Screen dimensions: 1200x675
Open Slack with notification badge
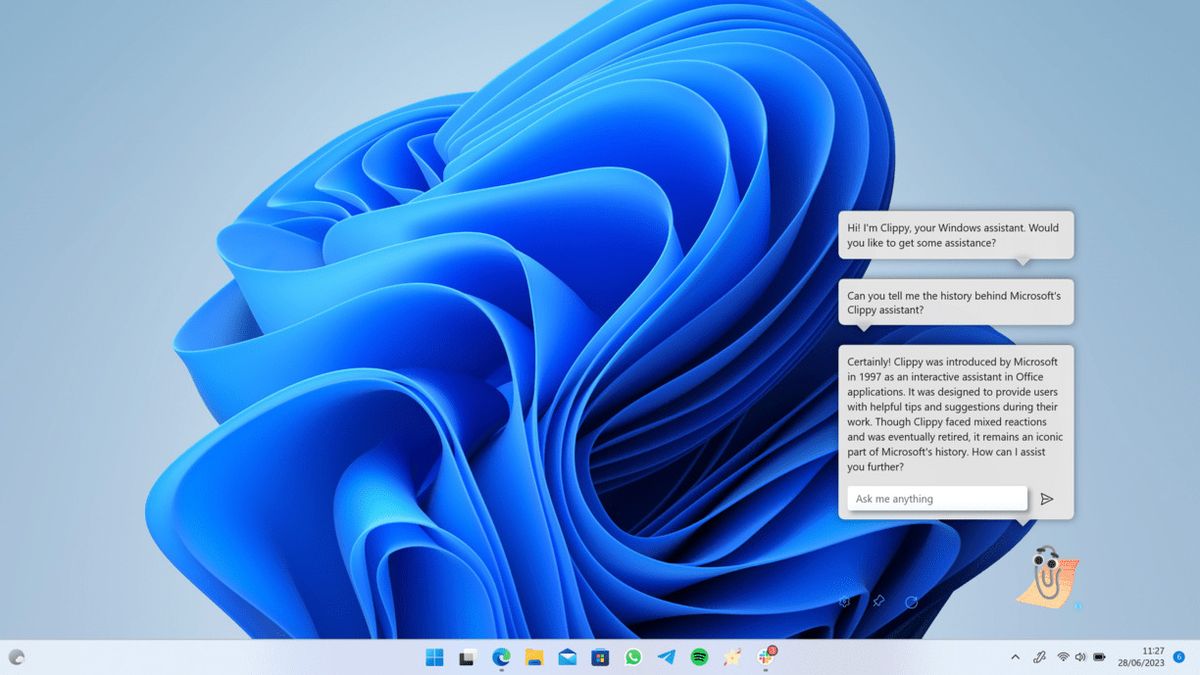click(766, 656)
